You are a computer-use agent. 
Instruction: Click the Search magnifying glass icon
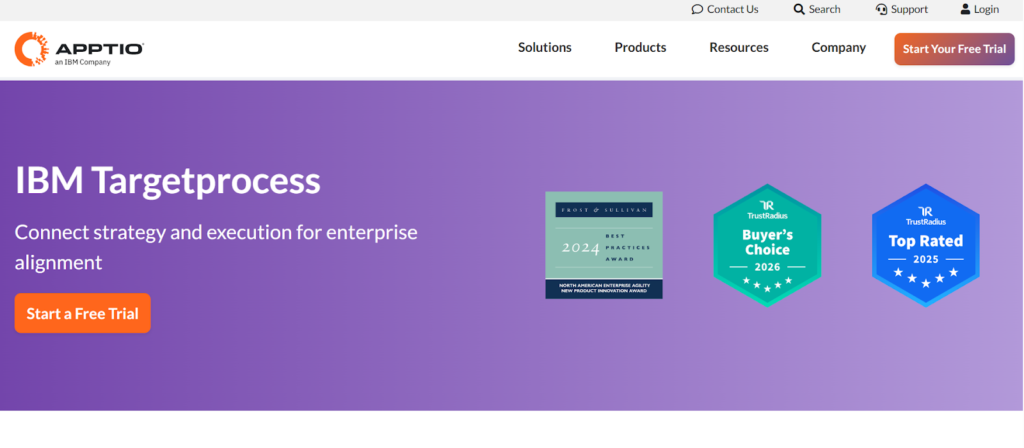point(799,9)
